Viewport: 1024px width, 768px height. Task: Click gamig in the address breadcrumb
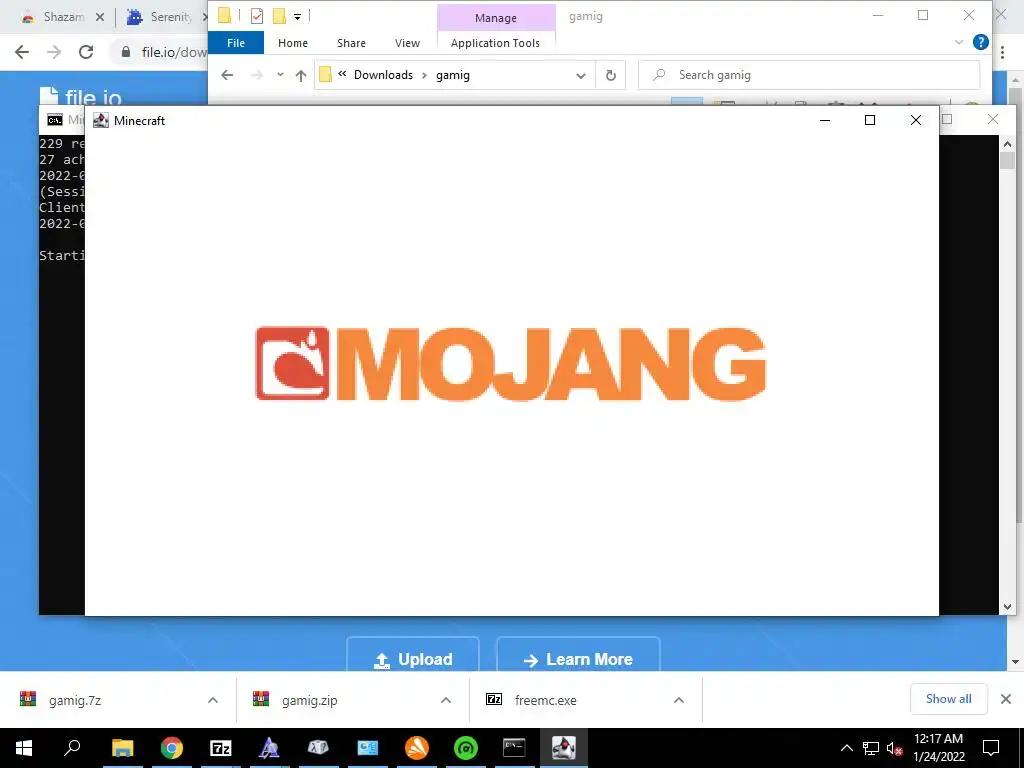pyautogui.click(x=453, y=75)
